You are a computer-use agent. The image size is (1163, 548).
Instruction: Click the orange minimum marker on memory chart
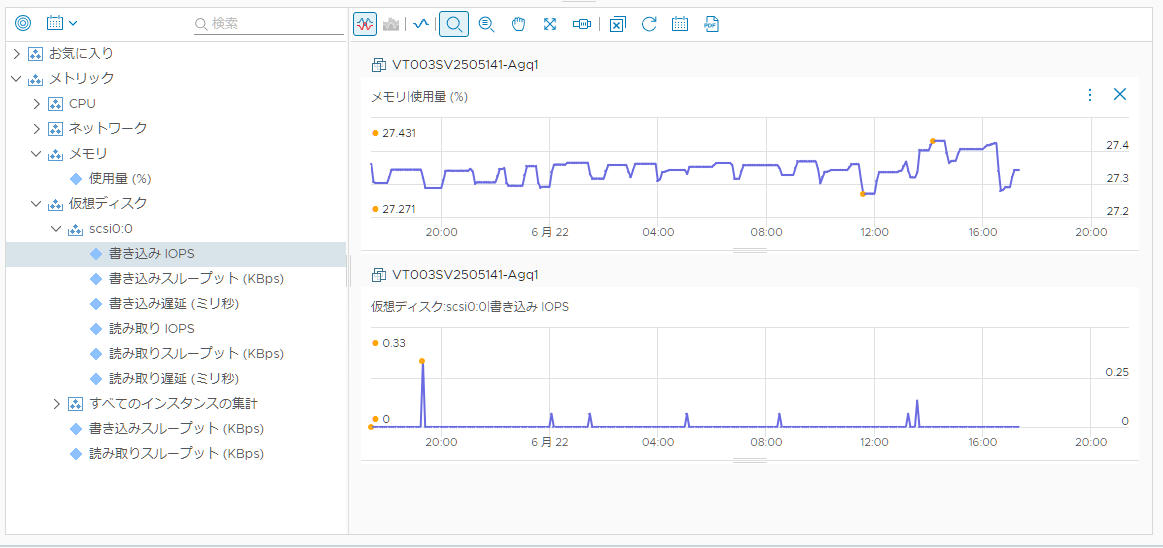tap(863, 194)
